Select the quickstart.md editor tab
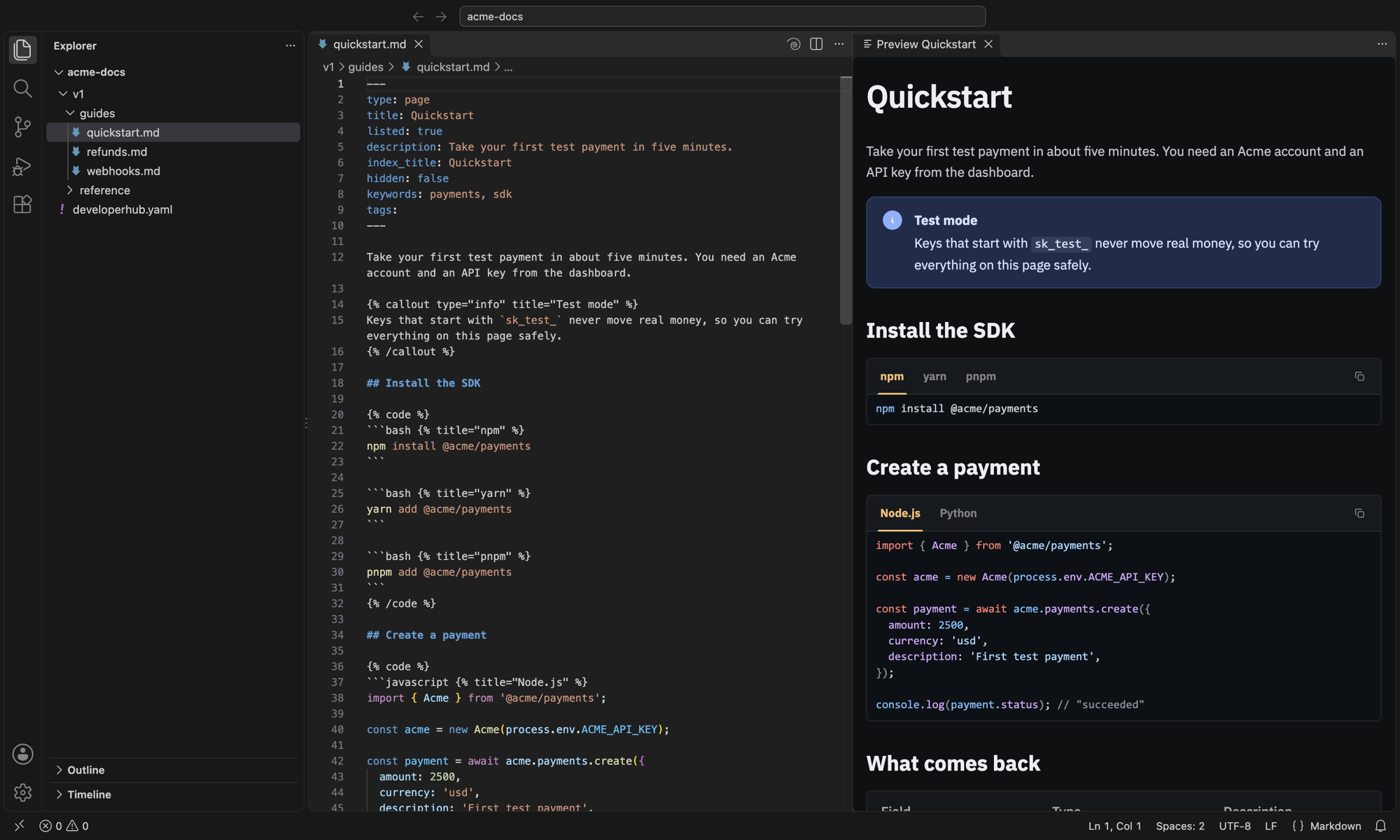Screen dimensions: 1400x840 369,44
